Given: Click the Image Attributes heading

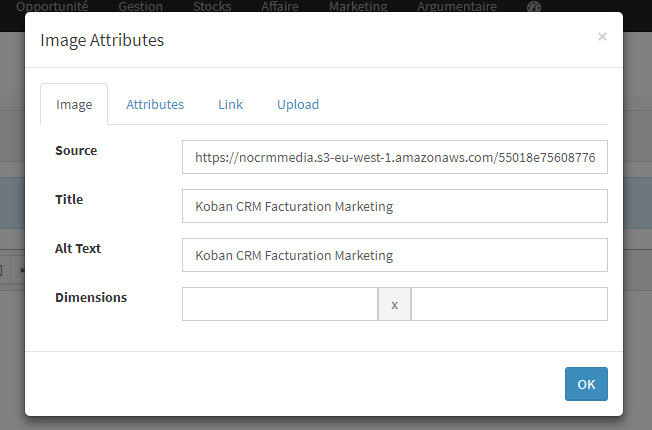Looking at the screenshot, I should [102, 40].
